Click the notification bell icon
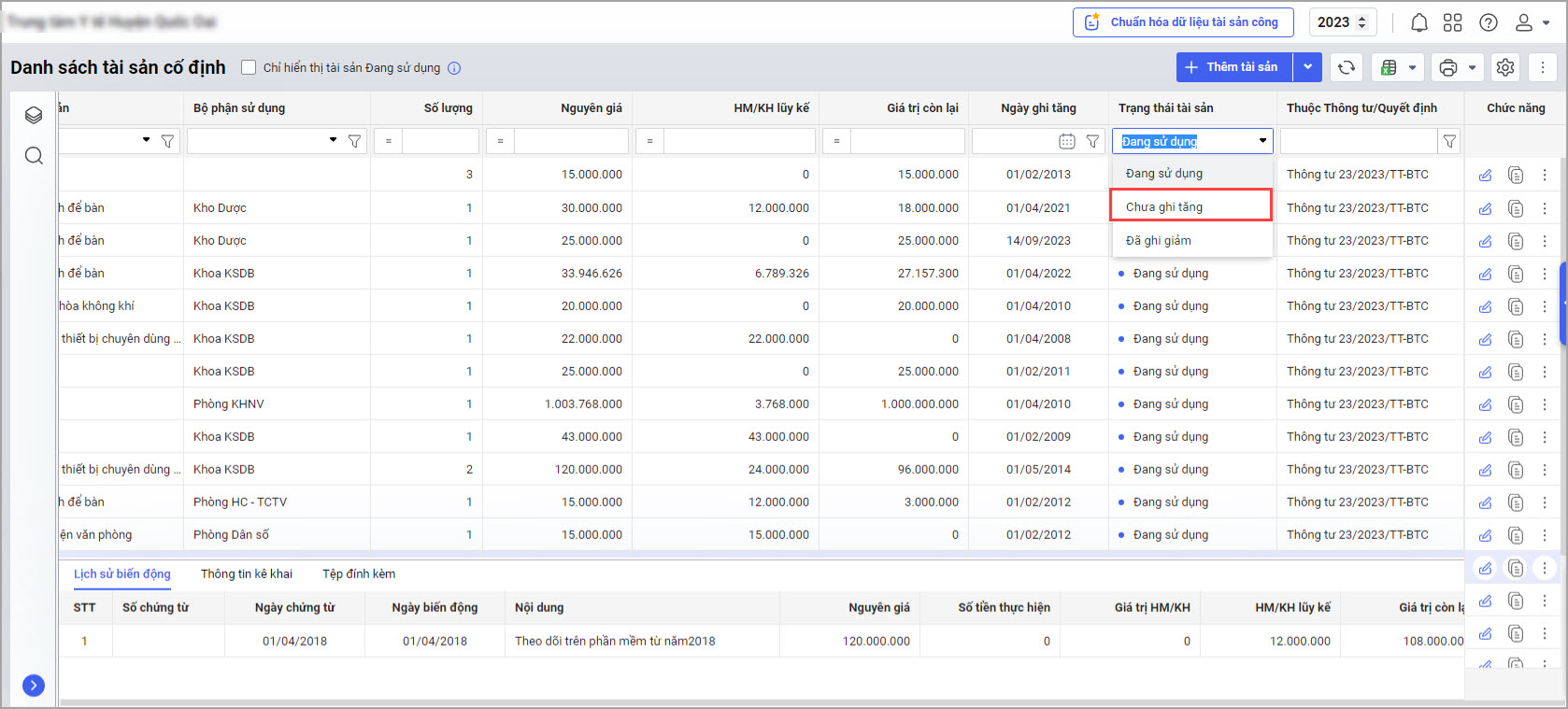The image size is (1568, 709). click(x=1418, y=22)
